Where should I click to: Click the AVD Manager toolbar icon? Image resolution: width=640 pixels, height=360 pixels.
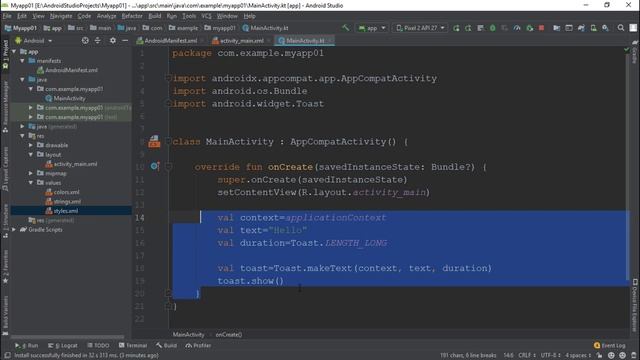(593, 28)
